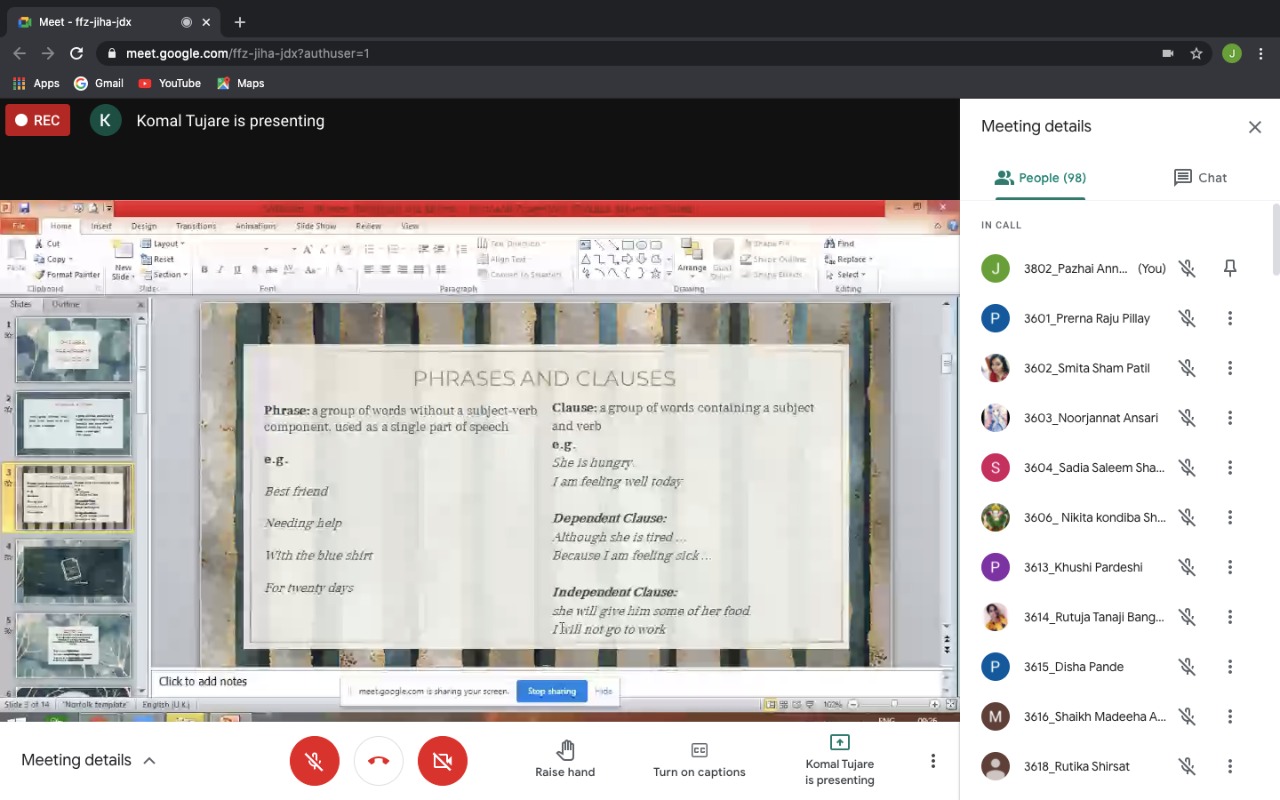Screen dimensions: 1280x800
Task: Open the Gmail bookmark
Action: click(99, 83)
